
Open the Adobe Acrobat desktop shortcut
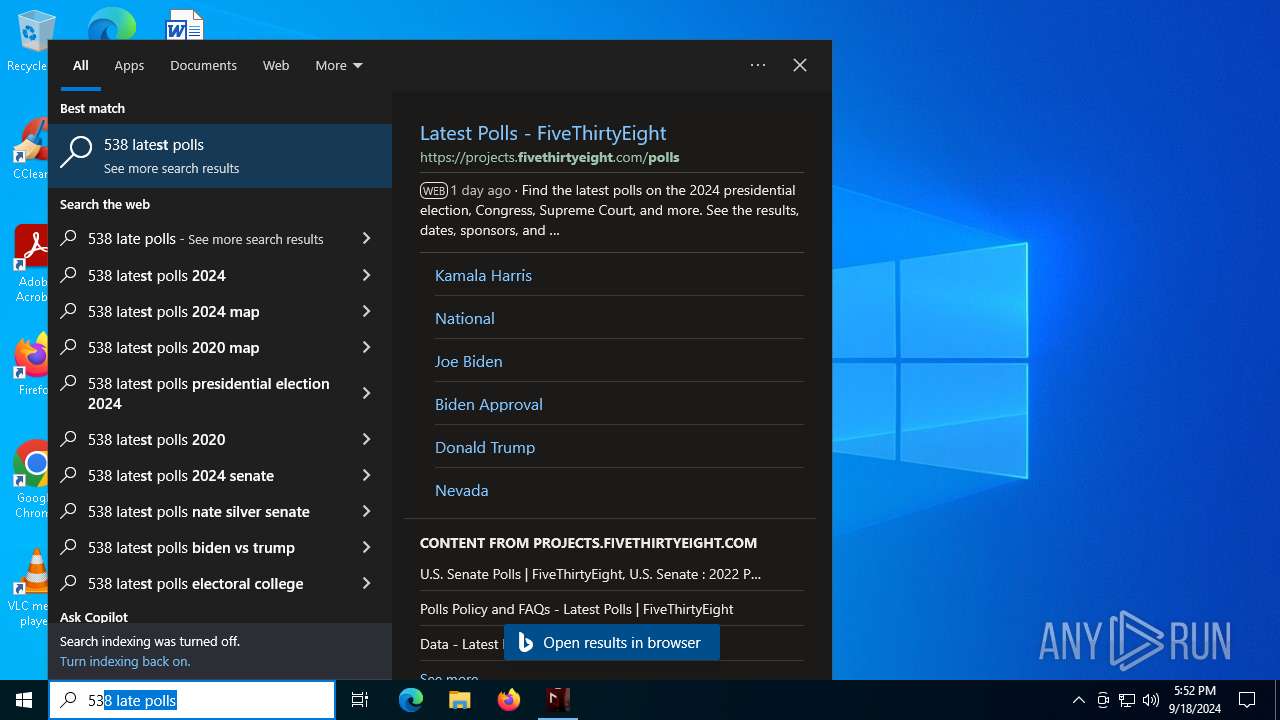(x=30, y=264)
